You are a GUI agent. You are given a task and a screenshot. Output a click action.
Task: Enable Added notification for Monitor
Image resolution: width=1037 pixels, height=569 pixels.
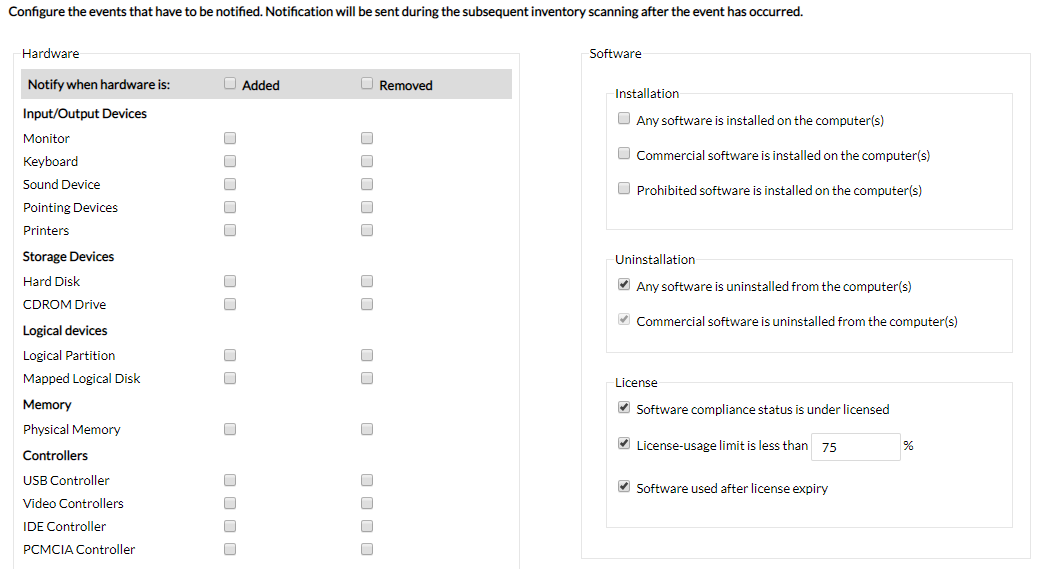[230, 138]
